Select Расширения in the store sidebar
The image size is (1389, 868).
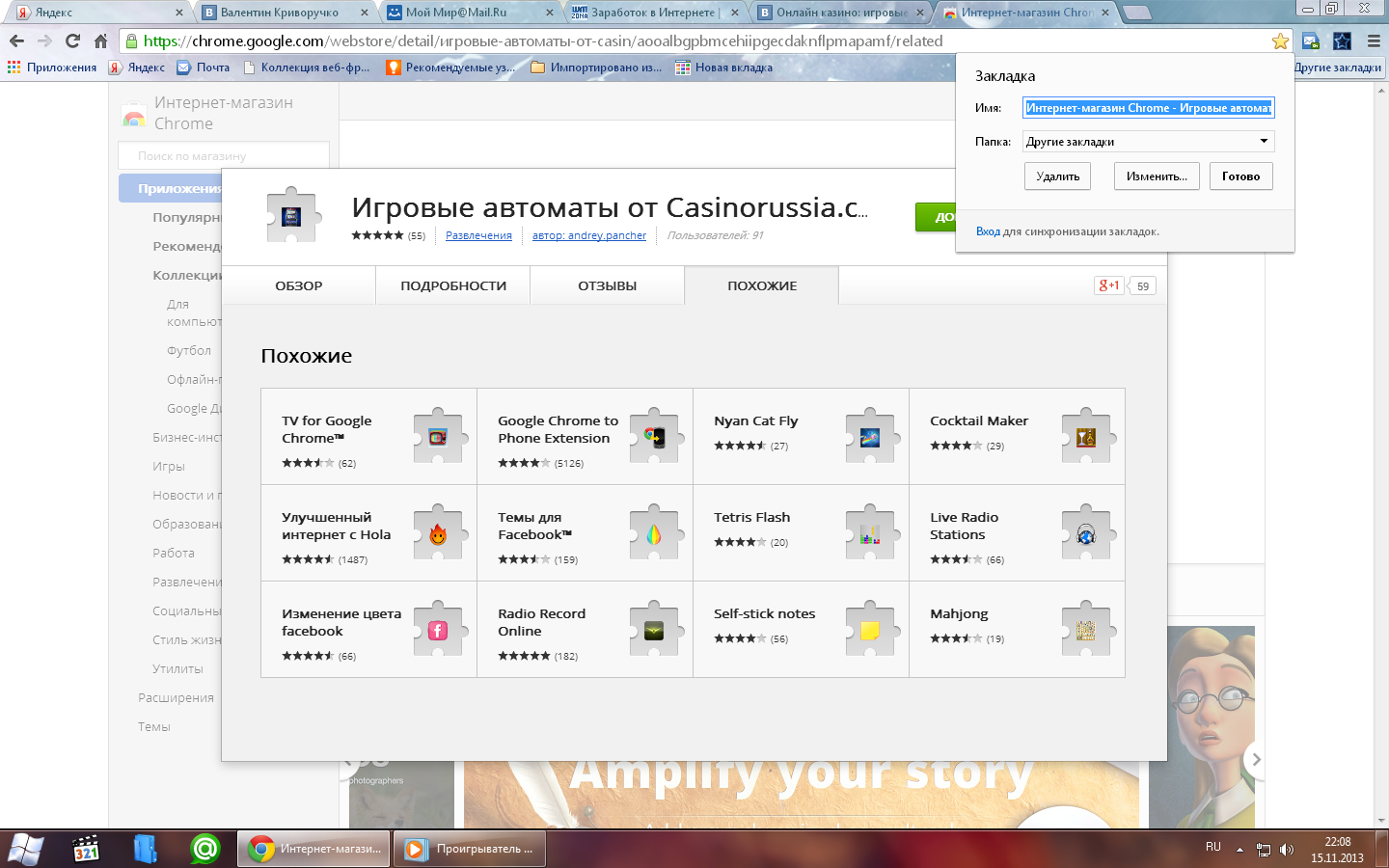(x=176, y=698)
